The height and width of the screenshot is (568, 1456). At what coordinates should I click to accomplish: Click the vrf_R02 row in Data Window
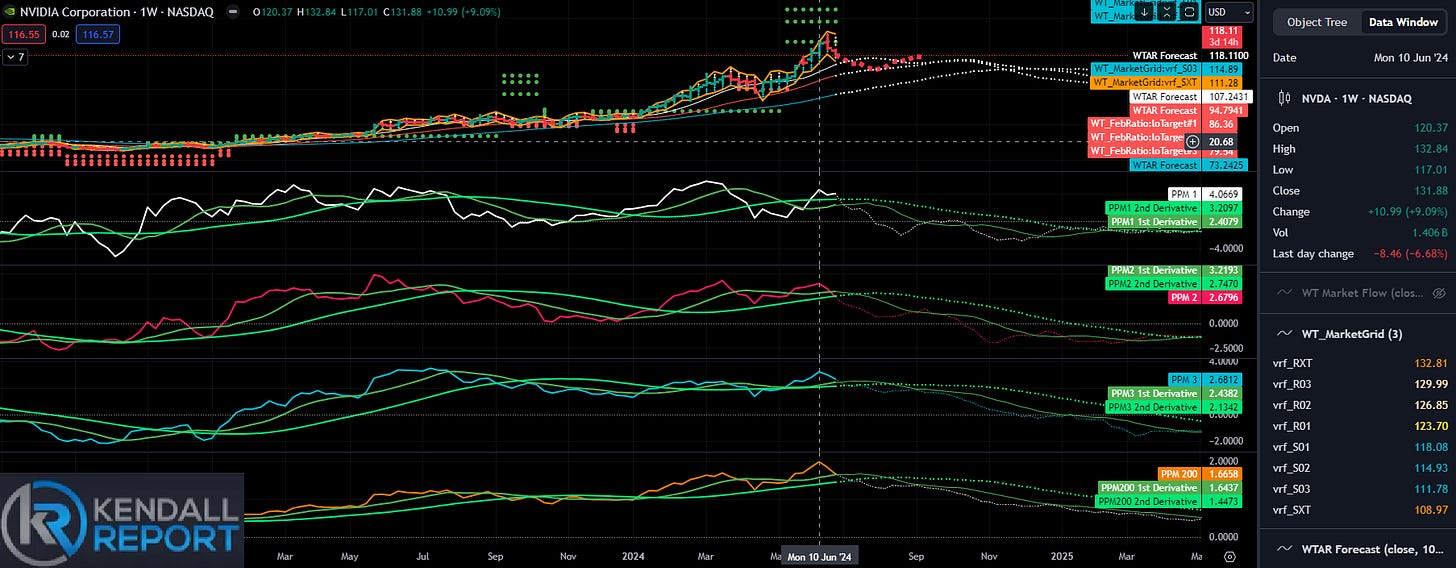1359,405
